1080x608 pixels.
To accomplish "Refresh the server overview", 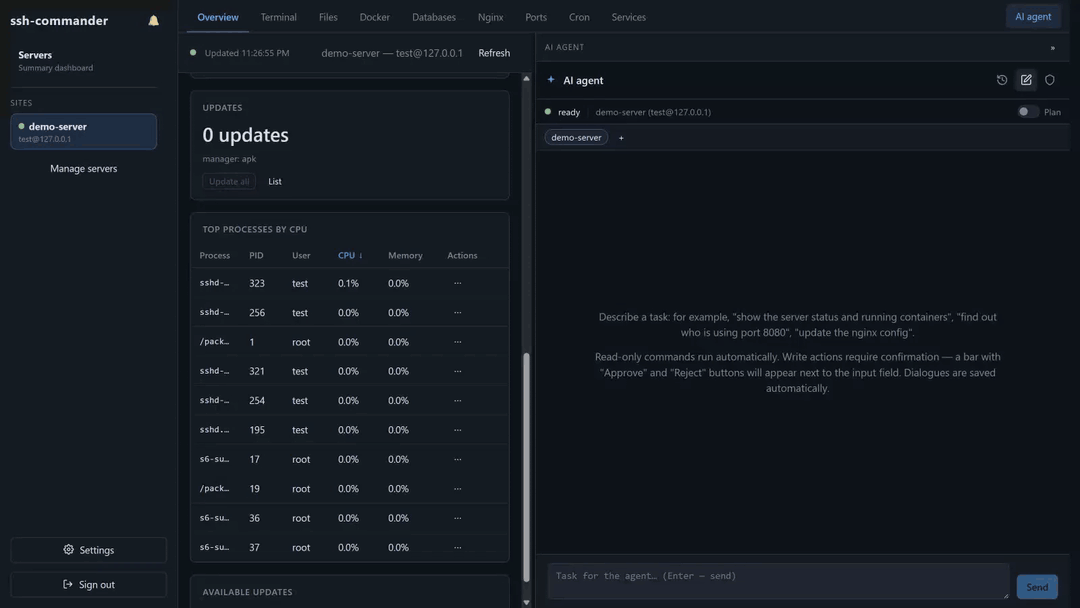I will click(x=494, y=53).
